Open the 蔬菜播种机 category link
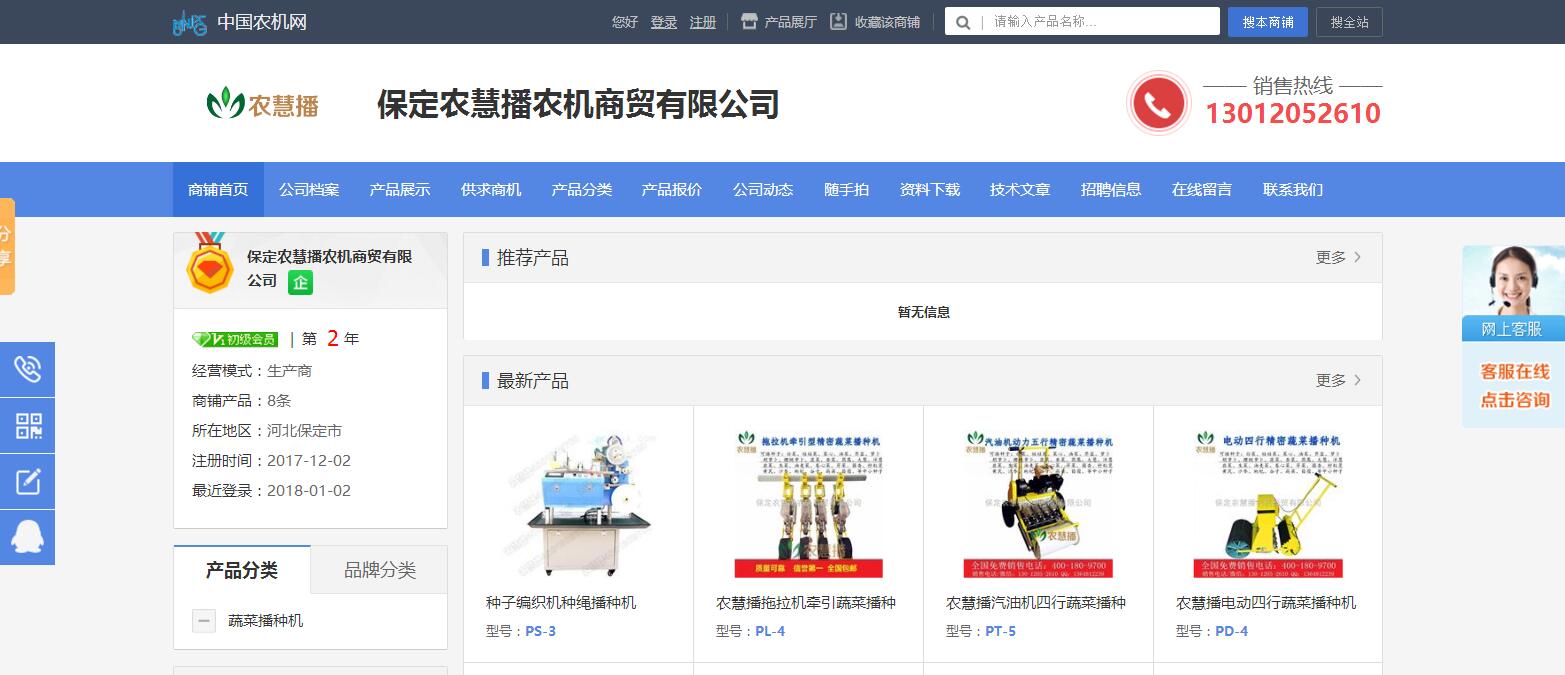 click(265, 621)
